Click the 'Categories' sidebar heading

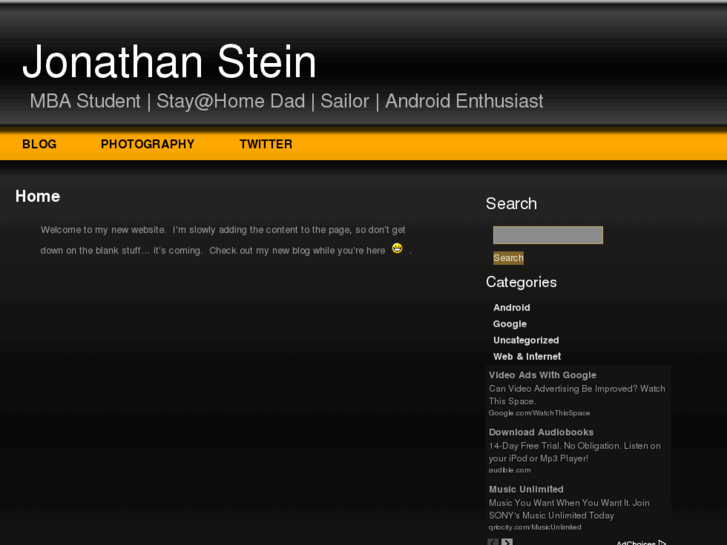521,282
